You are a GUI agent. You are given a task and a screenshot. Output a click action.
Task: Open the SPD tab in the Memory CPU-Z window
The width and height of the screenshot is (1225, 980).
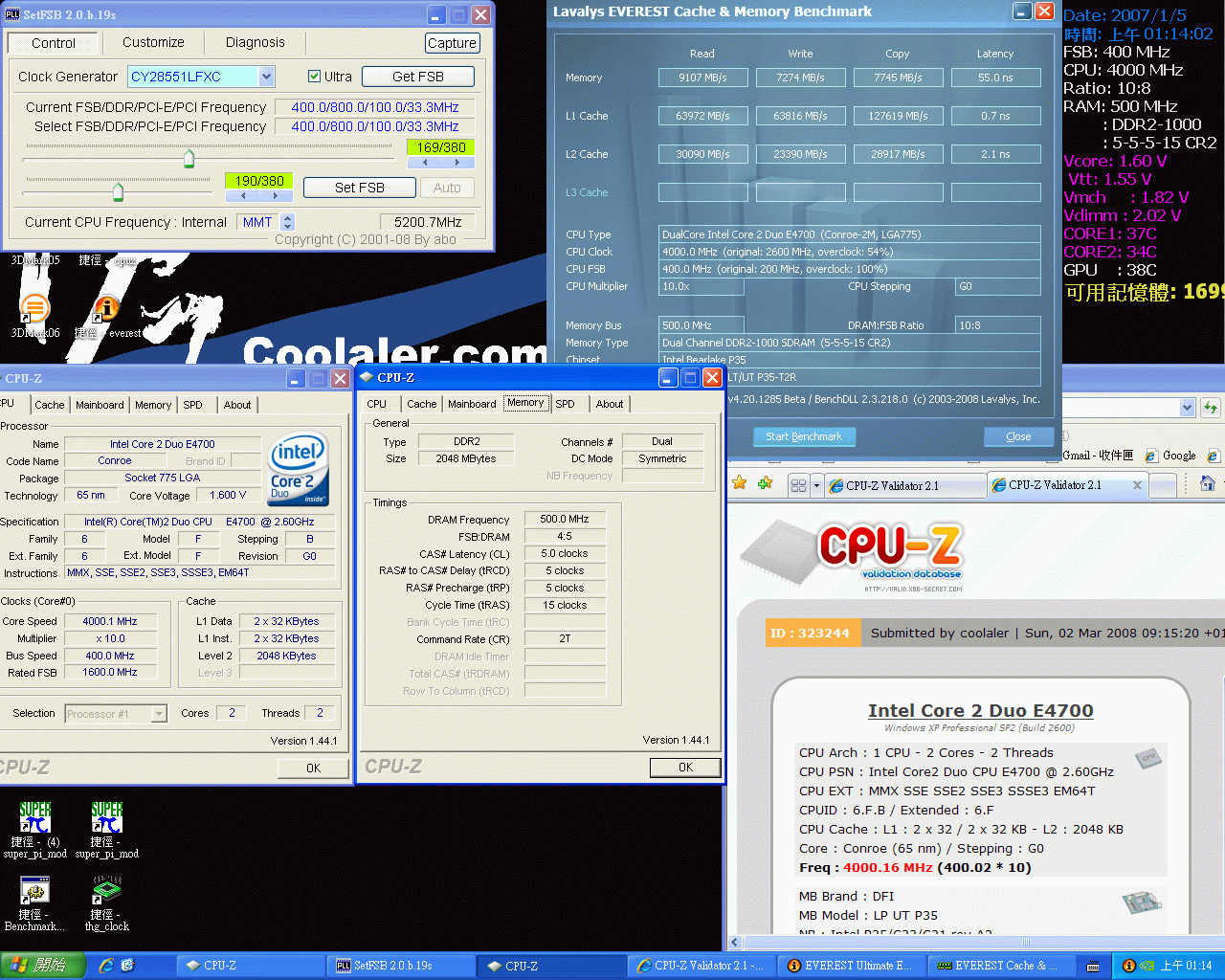[565, 404]
